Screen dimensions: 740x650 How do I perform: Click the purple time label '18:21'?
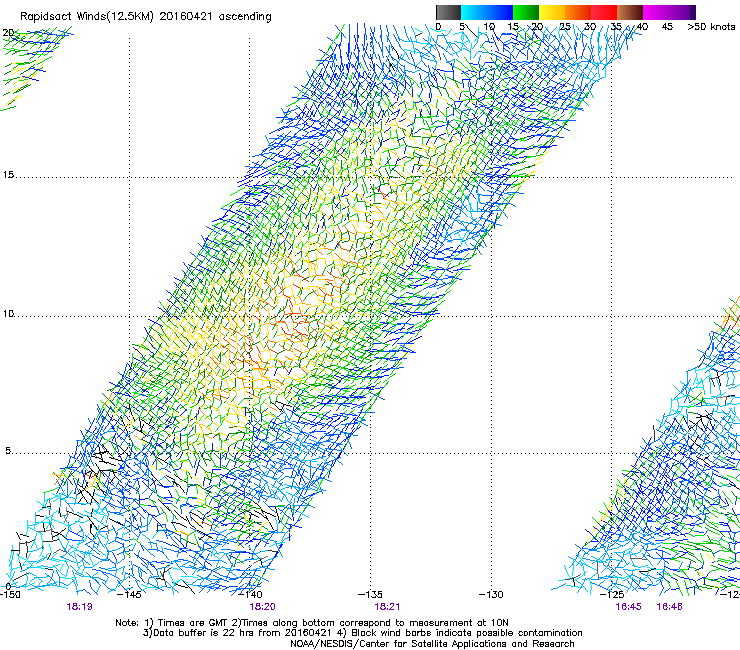point(387,607)
